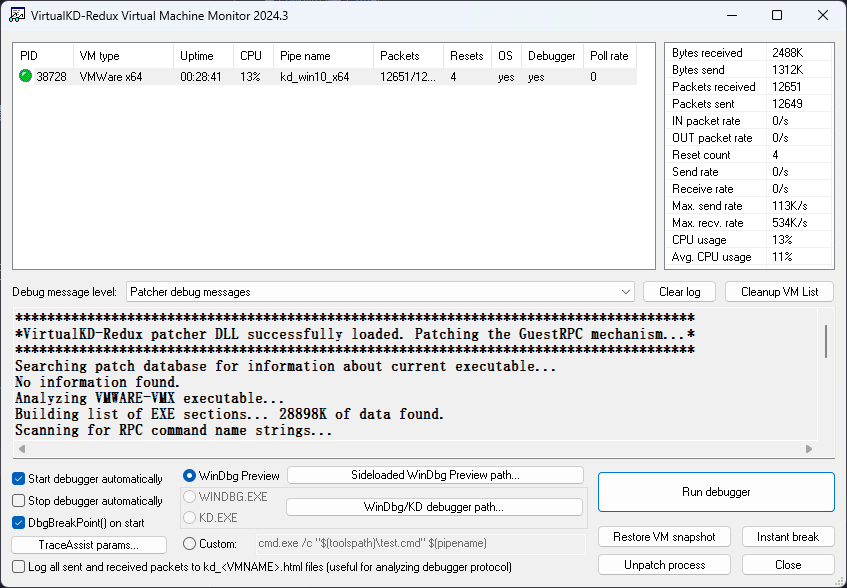Click Cleanup VM List button

[x=779, y=292]
